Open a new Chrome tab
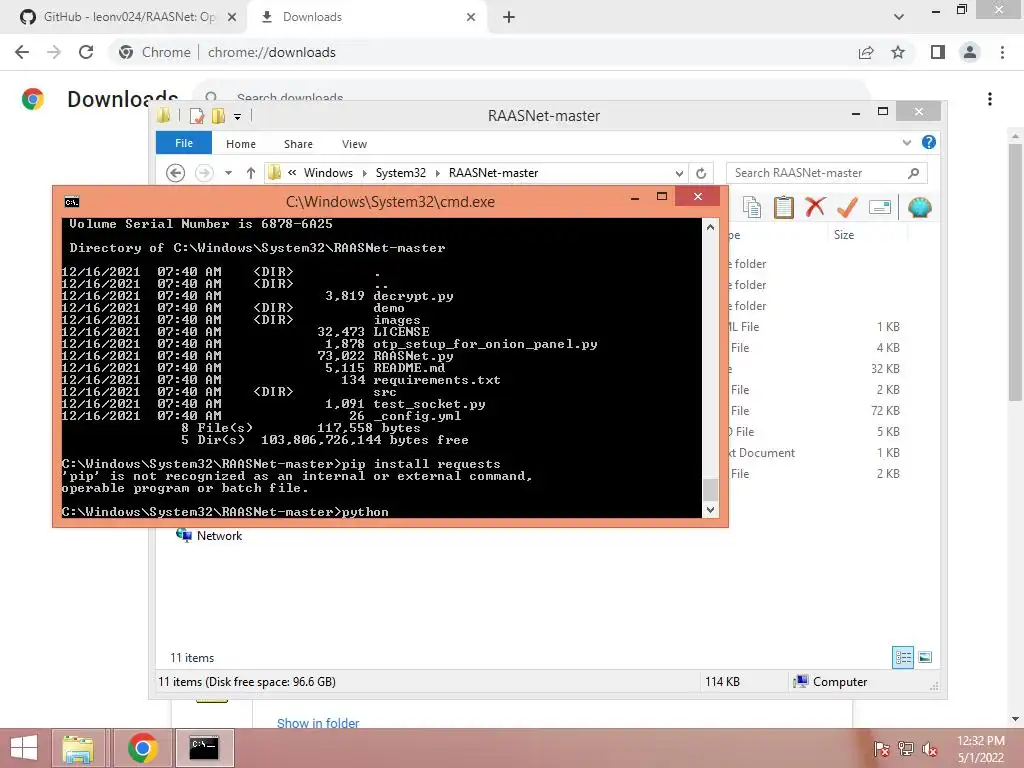This screenshot has width=1024, height=768. 509,17
